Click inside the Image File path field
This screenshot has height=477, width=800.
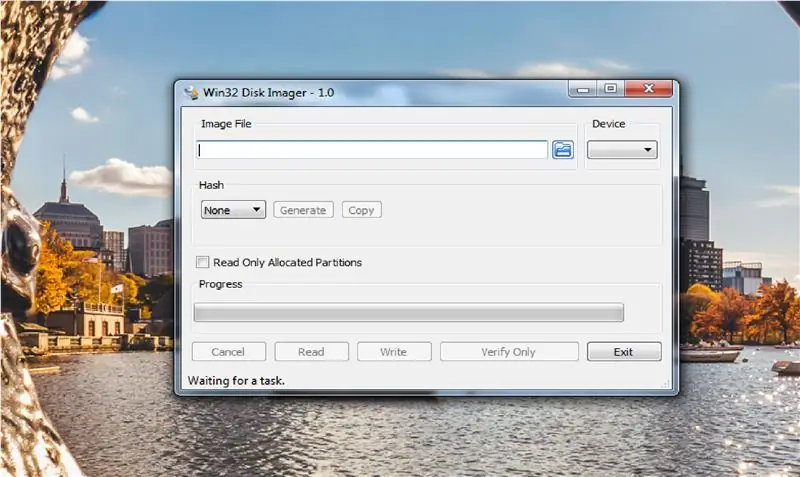tap(372, 149)
